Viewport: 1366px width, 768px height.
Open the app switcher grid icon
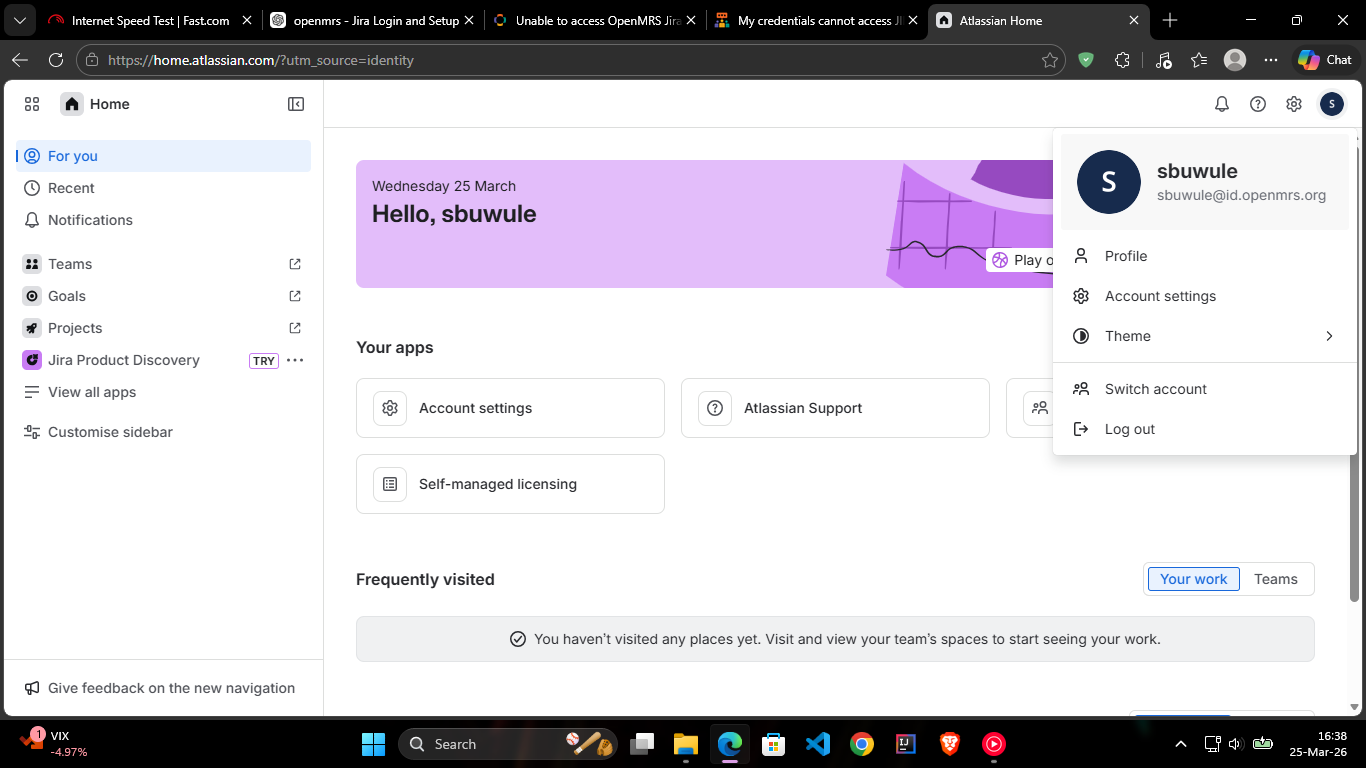click(32, 104)
